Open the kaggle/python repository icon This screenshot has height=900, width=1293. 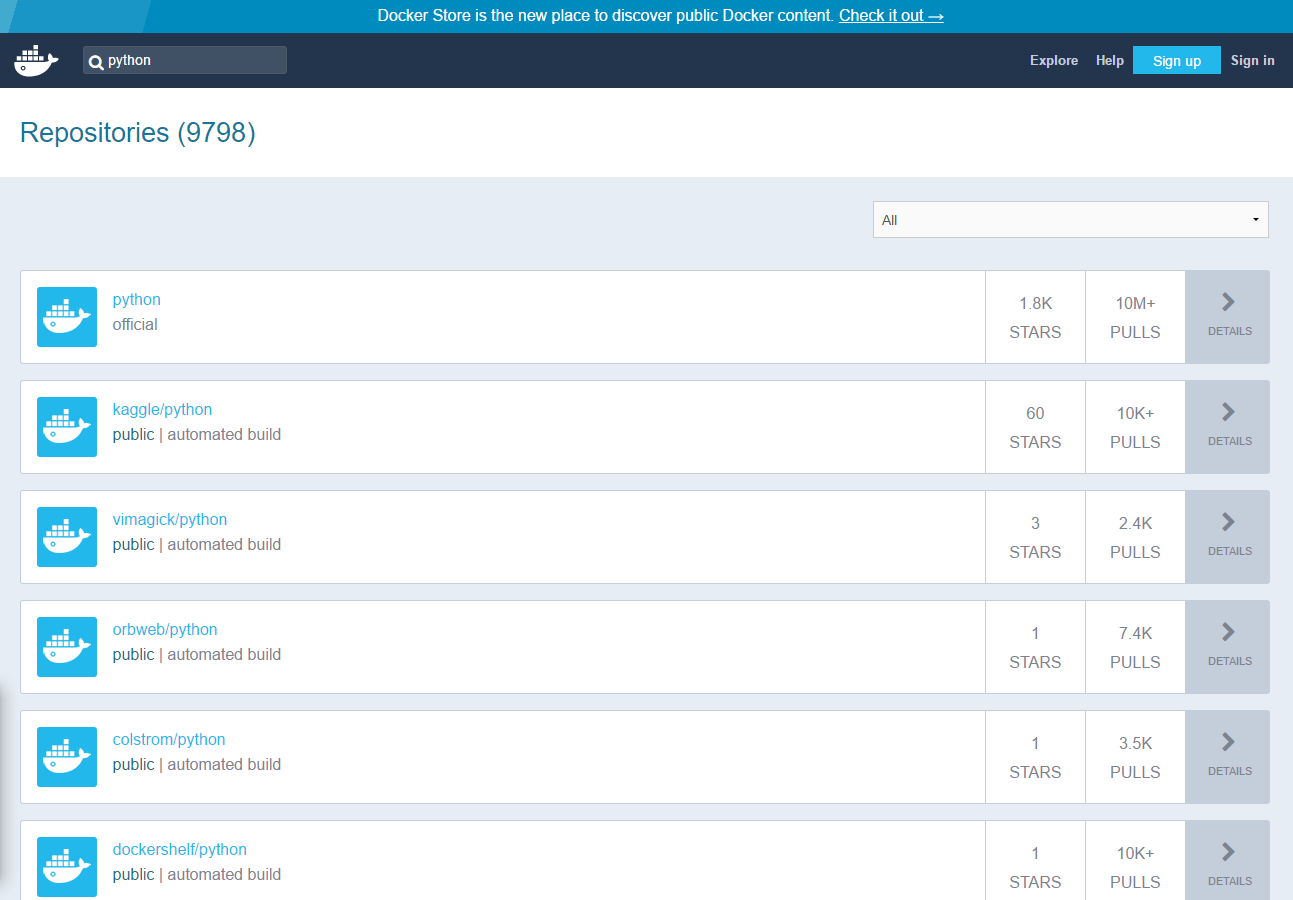pos(67,427)
